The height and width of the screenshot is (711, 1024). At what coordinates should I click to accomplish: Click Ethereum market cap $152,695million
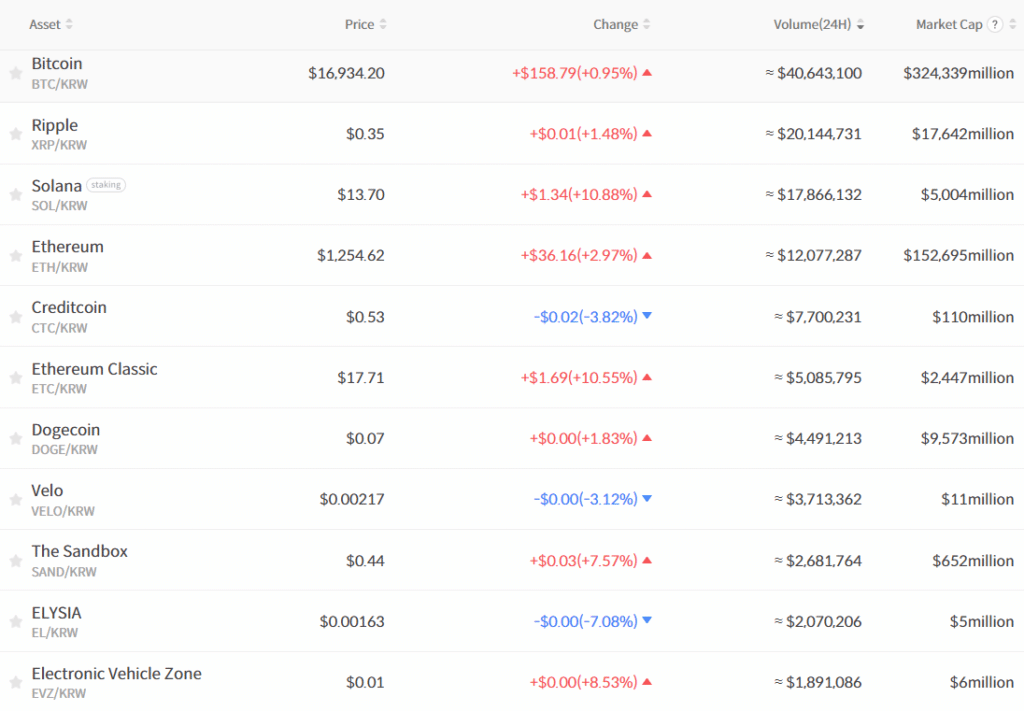click(959, 255)
